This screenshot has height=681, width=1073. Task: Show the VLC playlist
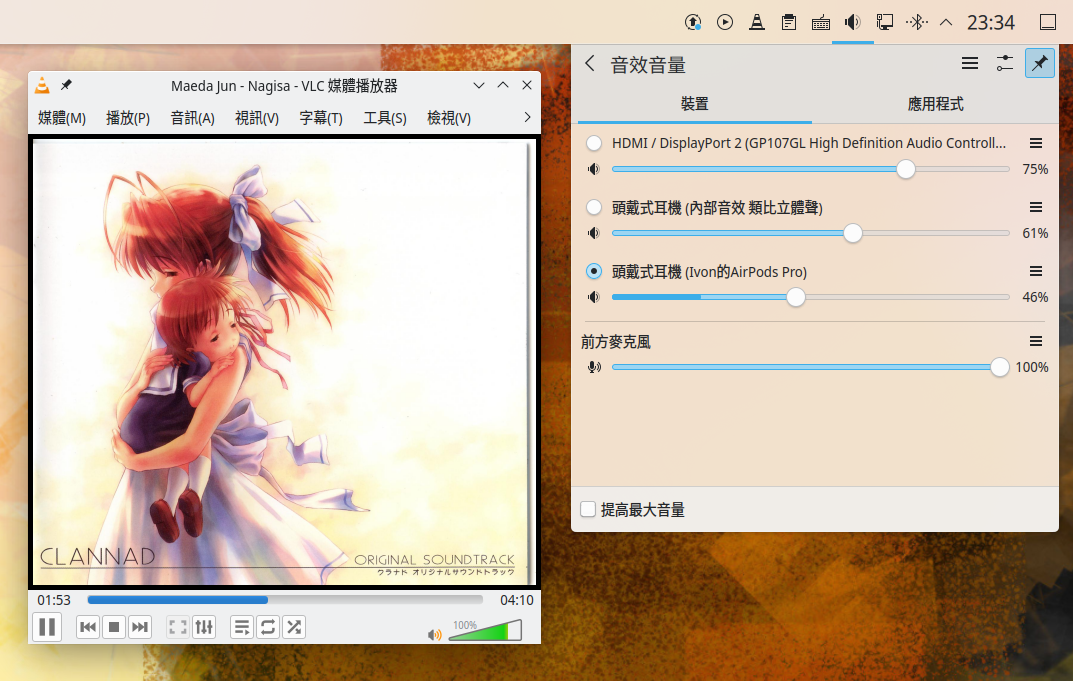tap(242, 627)
